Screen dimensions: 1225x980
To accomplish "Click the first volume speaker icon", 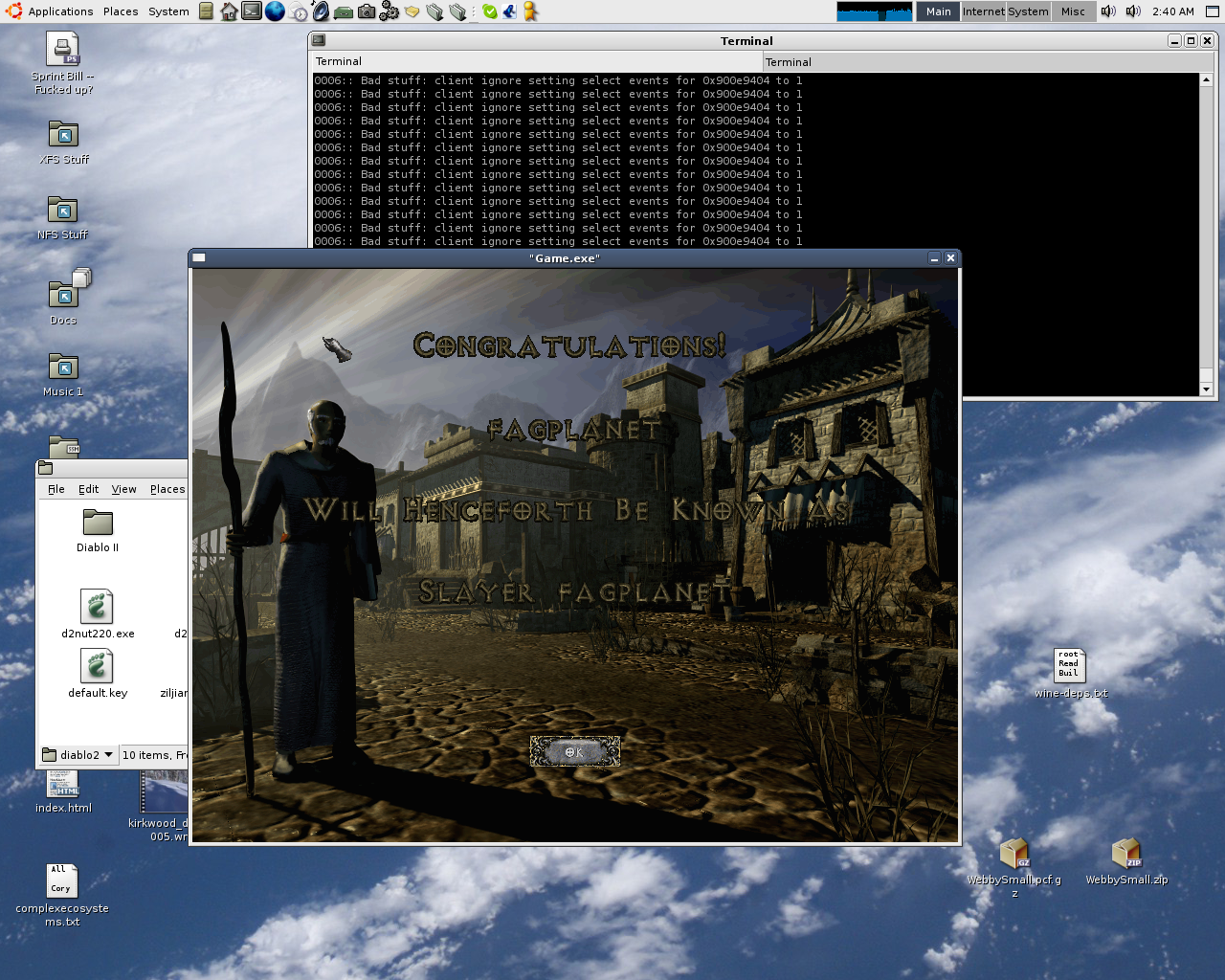I will click(1108, 11).
